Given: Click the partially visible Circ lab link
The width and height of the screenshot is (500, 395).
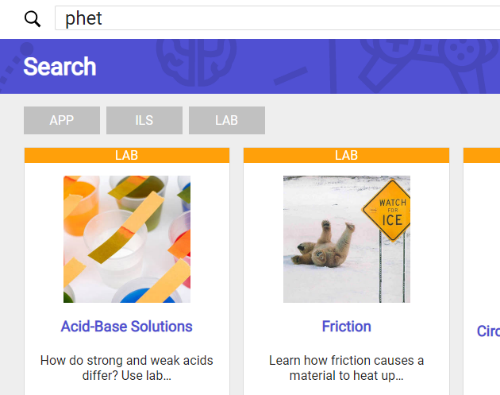Looking at the screenshot, I should (x=488, y=331).
